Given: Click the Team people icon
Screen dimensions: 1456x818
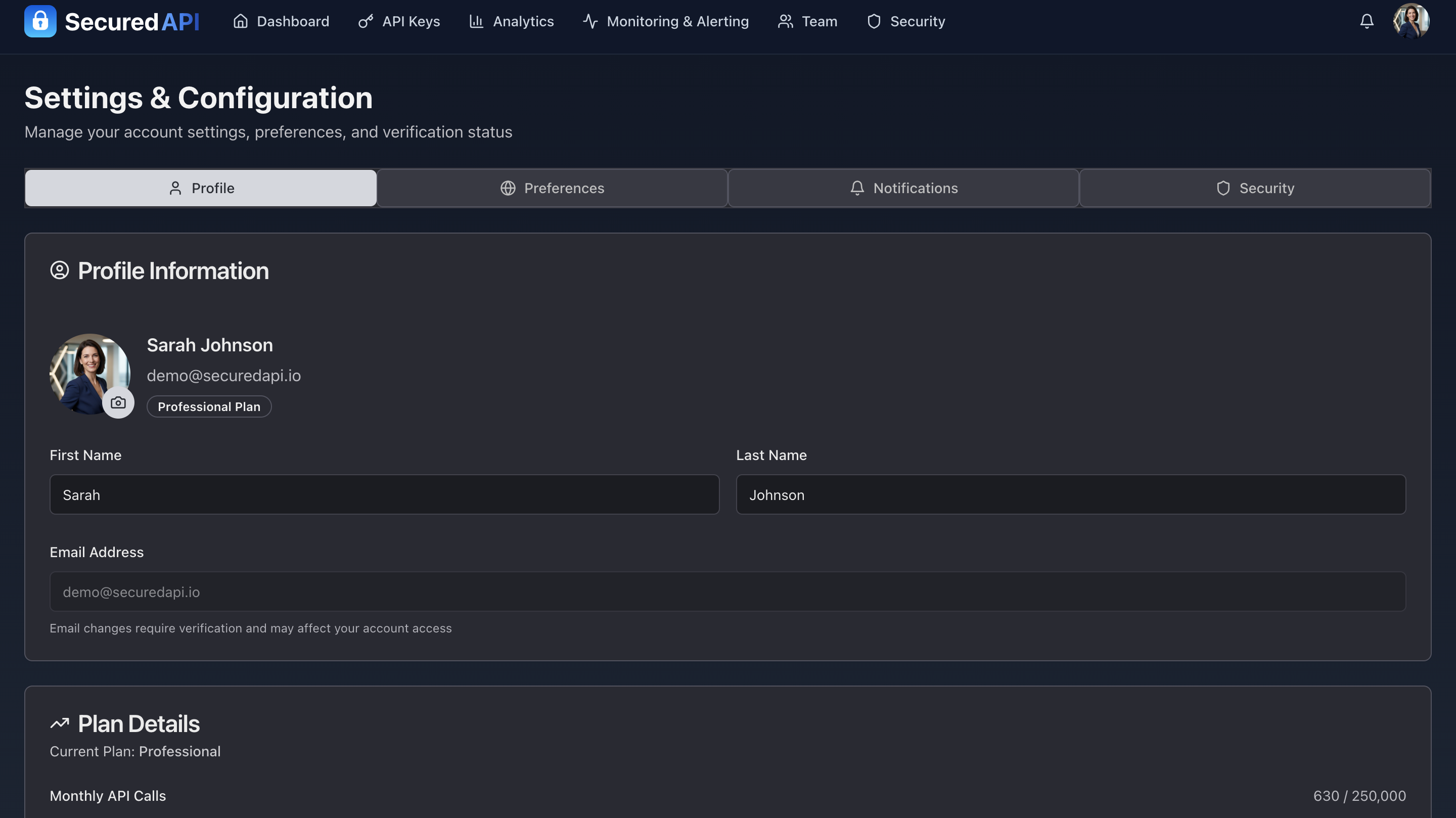Looking at the screenshot, I should point(785,21).
